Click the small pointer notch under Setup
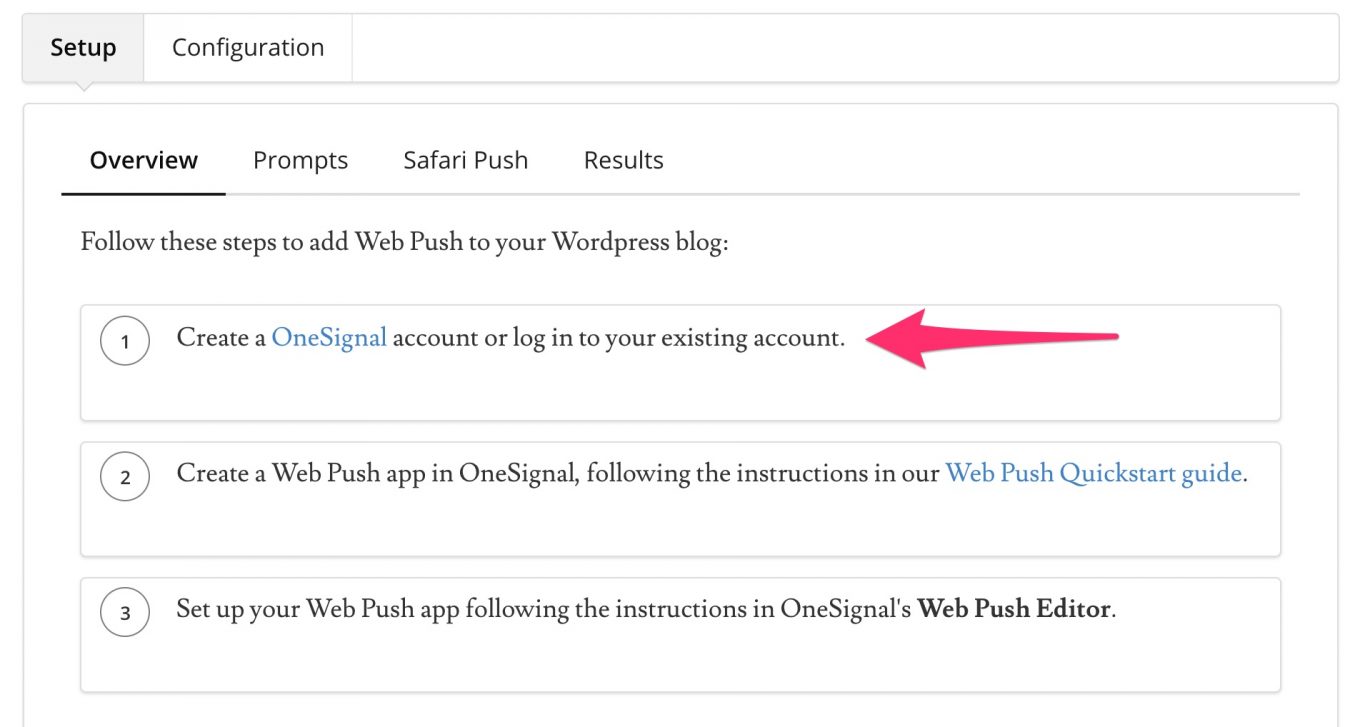 (x=83, y=87)
